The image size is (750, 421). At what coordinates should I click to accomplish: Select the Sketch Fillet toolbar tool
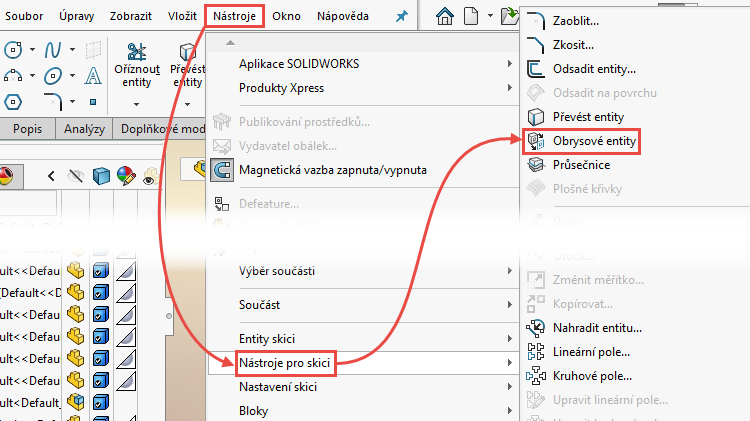point(54,101)
